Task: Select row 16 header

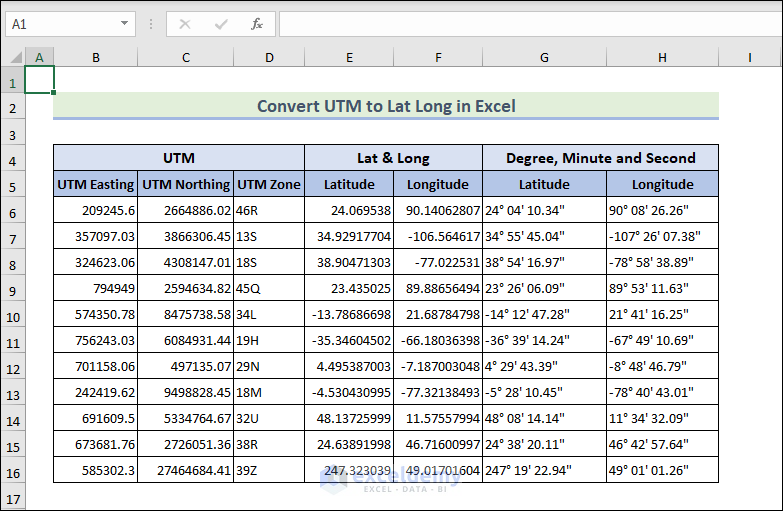Action: pos(12,472)
